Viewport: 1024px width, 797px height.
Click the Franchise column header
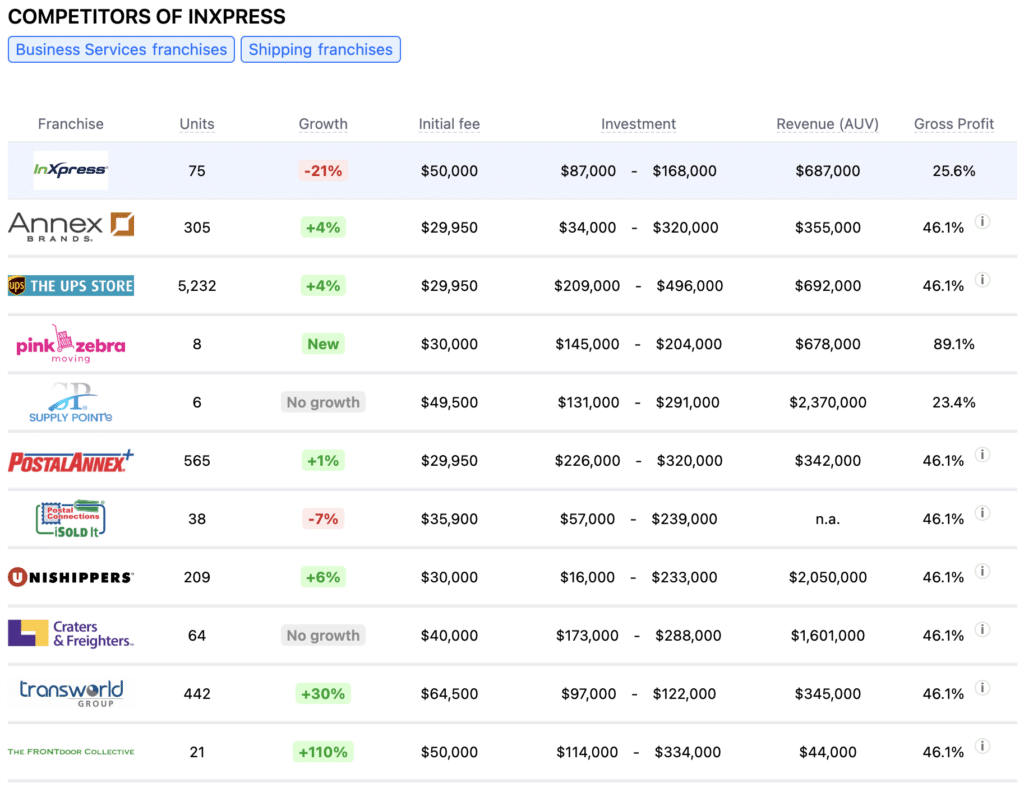(71, 124)
